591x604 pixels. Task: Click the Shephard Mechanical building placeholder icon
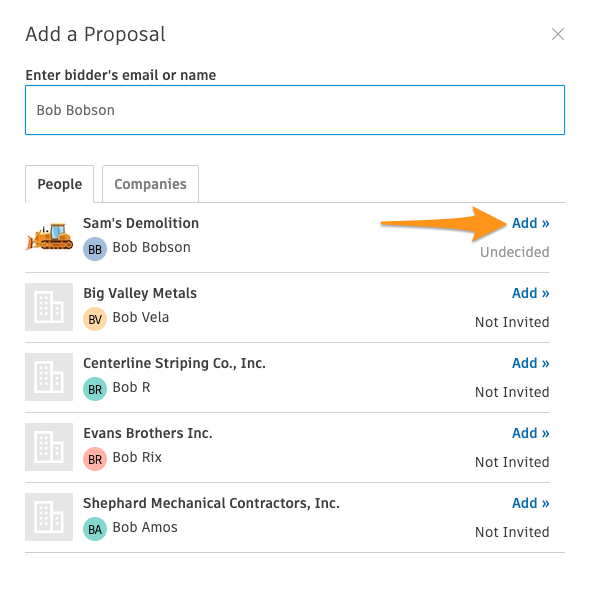(49, 517)
